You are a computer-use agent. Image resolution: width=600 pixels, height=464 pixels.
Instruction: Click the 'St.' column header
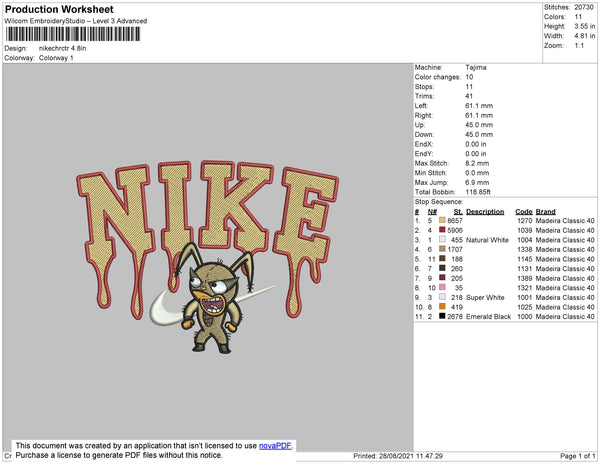click(x=458, y=212)
